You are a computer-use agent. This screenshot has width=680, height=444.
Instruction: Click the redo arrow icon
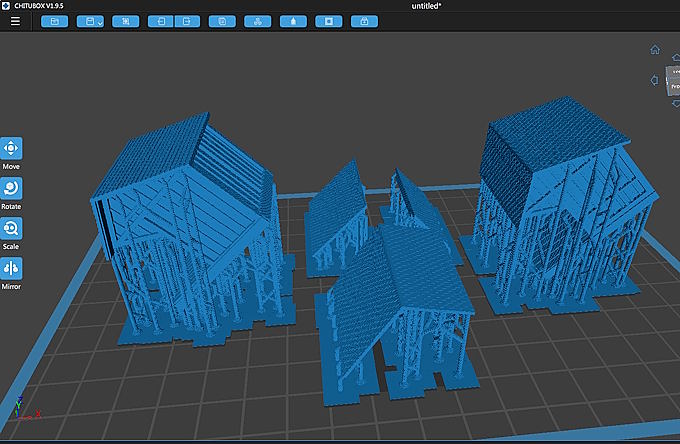[187, 21]
